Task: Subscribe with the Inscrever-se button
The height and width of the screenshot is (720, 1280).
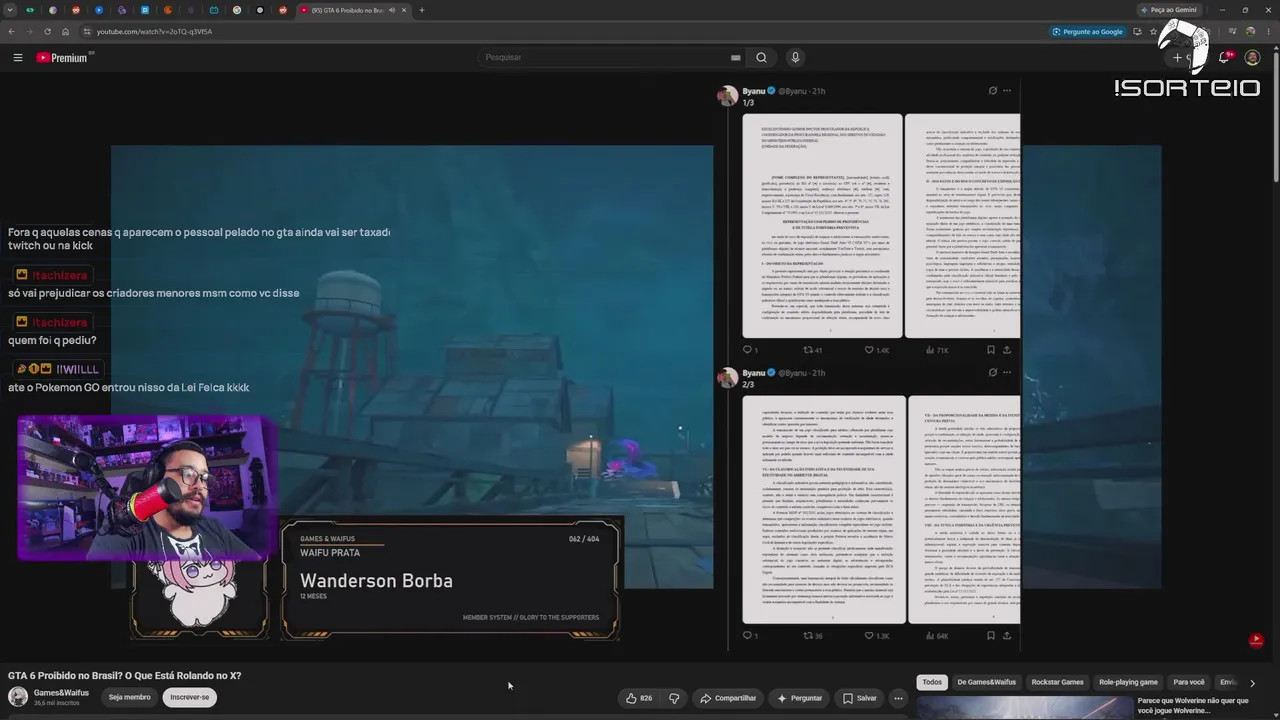Action: tap(189, 697)
